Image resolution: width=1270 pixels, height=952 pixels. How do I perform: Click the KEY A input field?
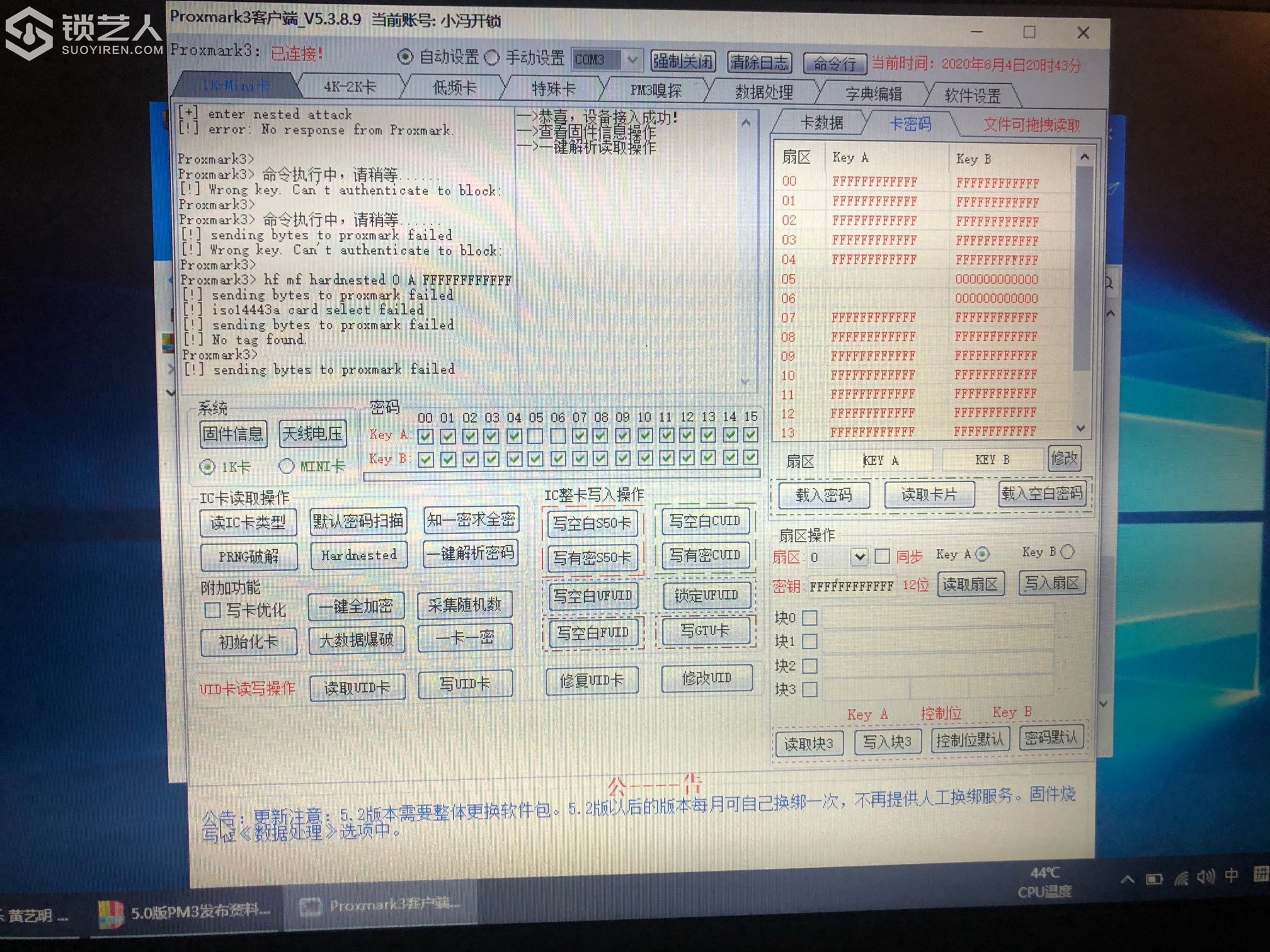pyautogui.click(x=881, y=460)
